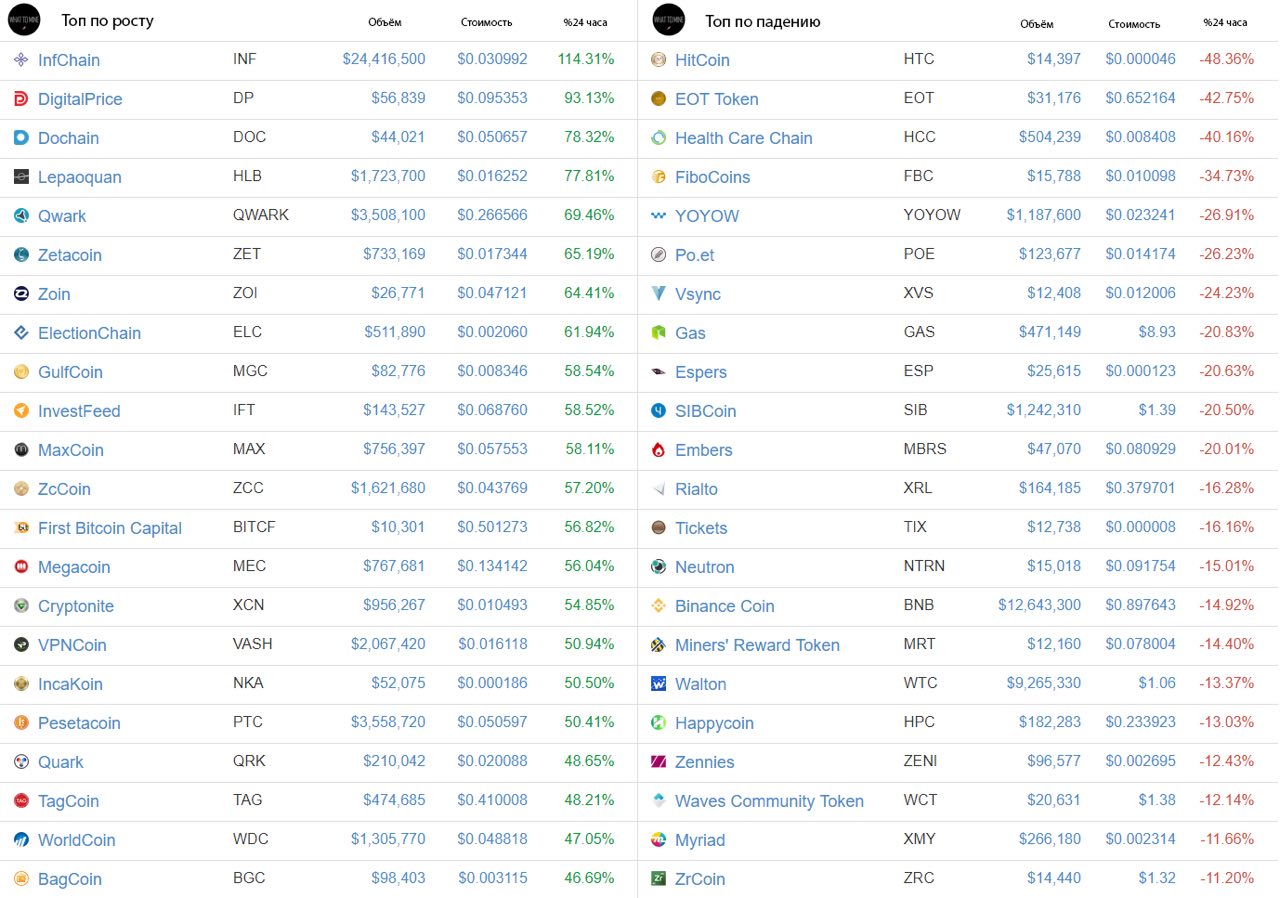Open the IncaKoin link

(70, 684)
